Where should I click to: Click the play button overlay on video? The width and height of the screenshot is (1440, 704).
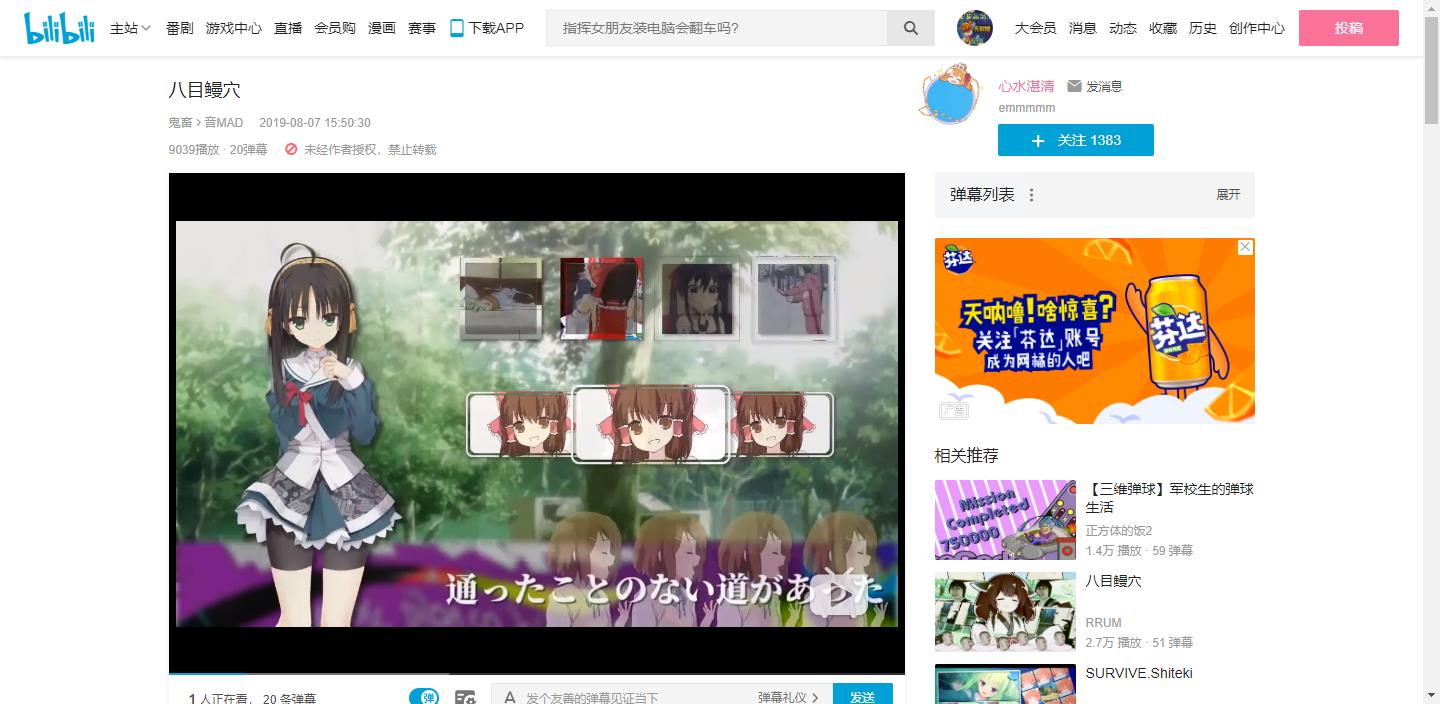tap(838, 595)
